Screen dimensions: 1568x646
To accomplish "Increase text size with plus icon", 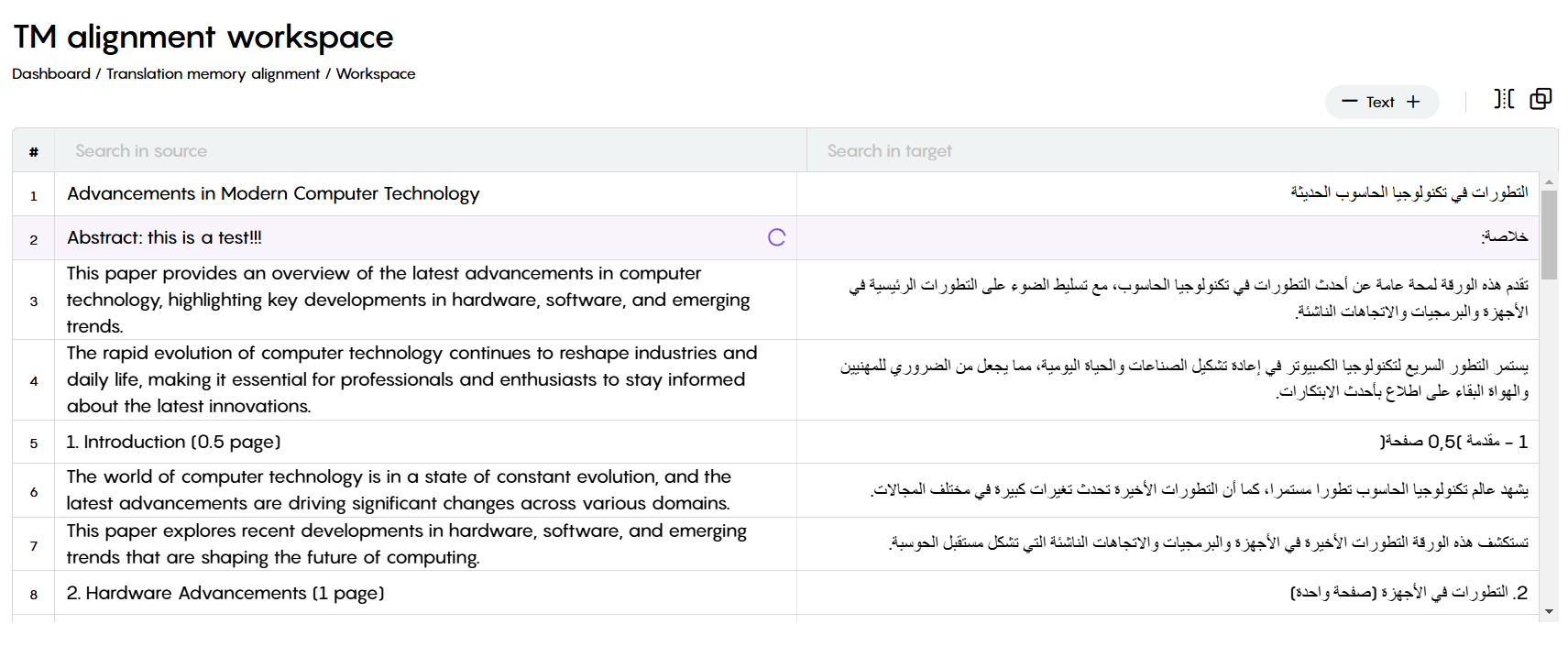I will (1413, 102).
